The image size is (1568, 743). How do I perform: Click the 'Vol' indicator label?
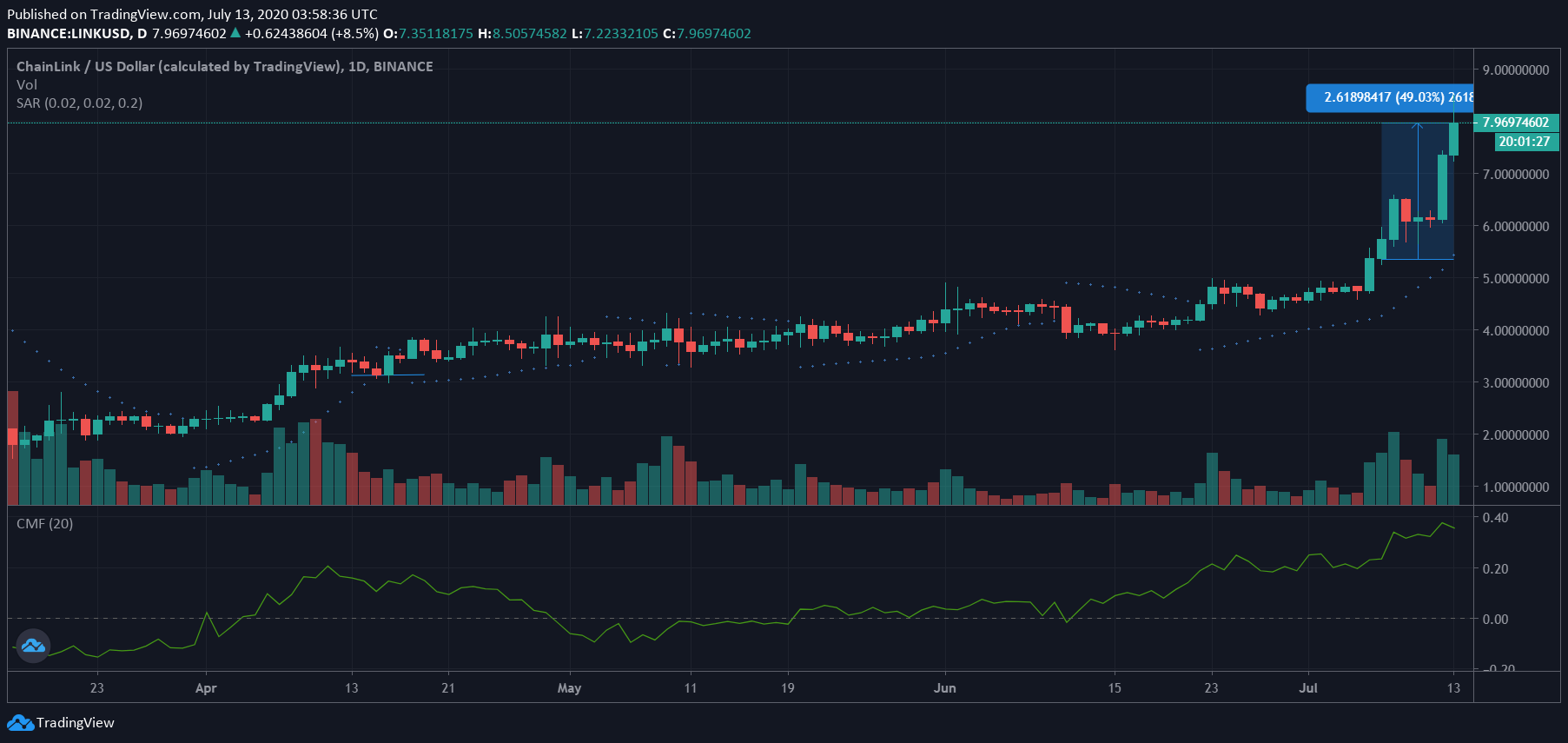pyautogui.click(x=27, y=85)
